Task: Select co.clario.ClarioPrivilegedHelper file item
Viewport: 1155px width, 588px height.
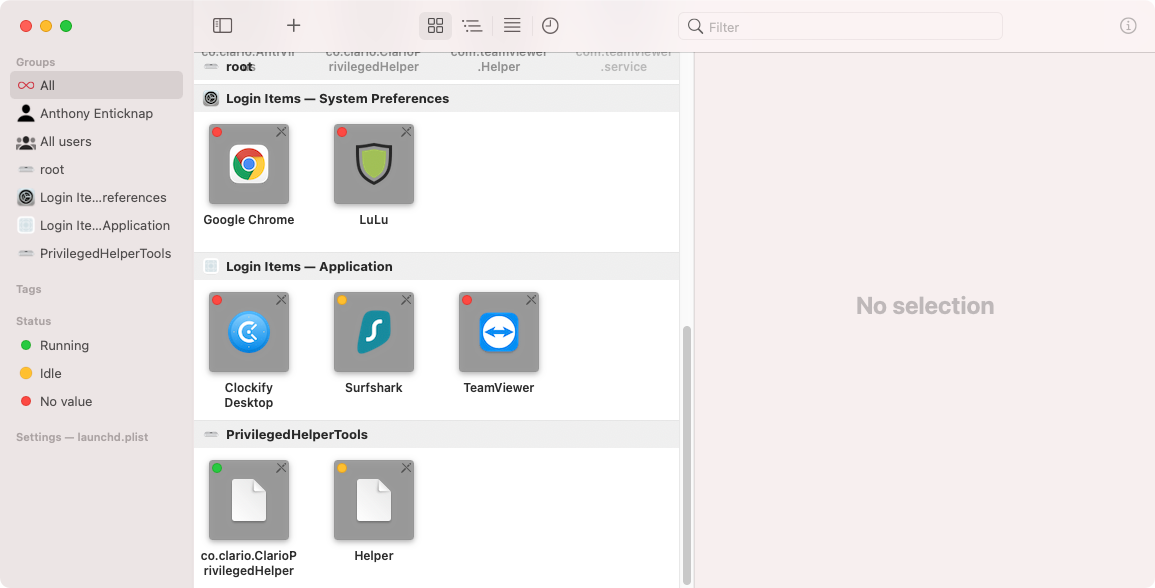Action: click(249, 500)
